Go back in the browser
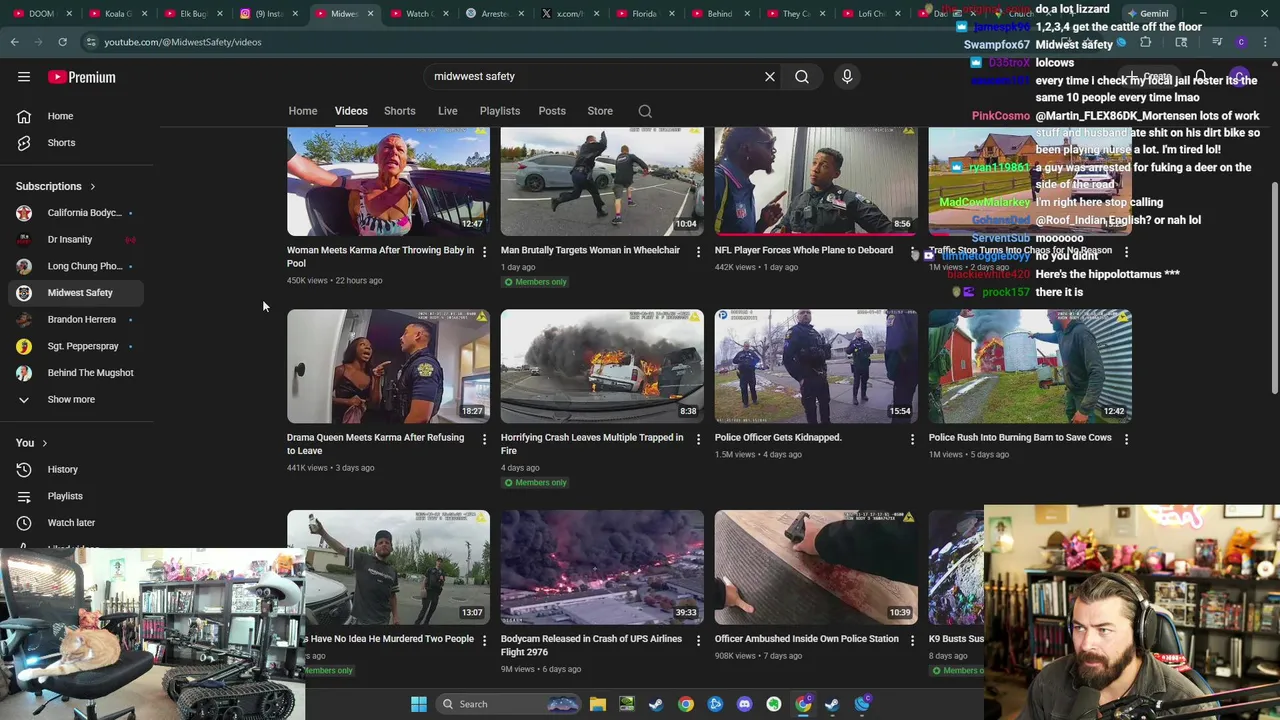The image size is (1280, 720). pyautogui.click(x=15, y=42)
